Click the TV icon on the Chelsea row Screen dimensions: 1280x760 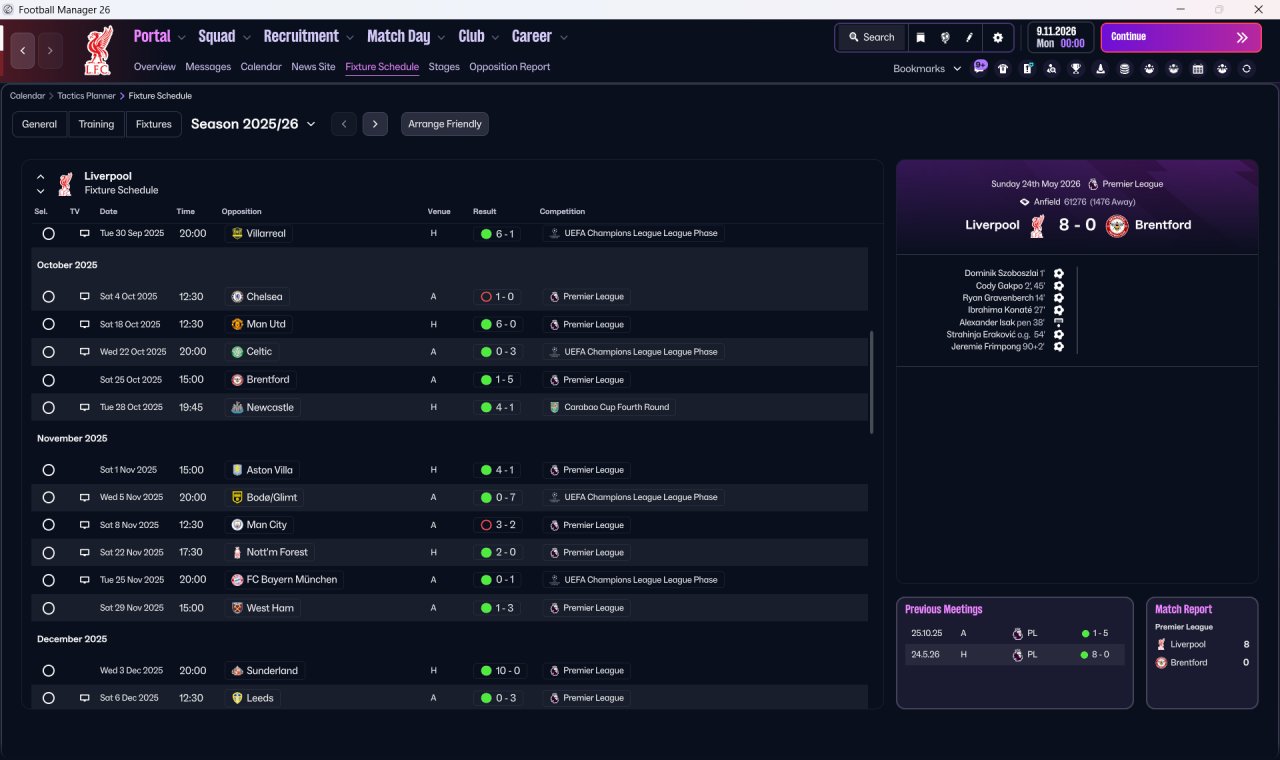[x=85, y=297]
